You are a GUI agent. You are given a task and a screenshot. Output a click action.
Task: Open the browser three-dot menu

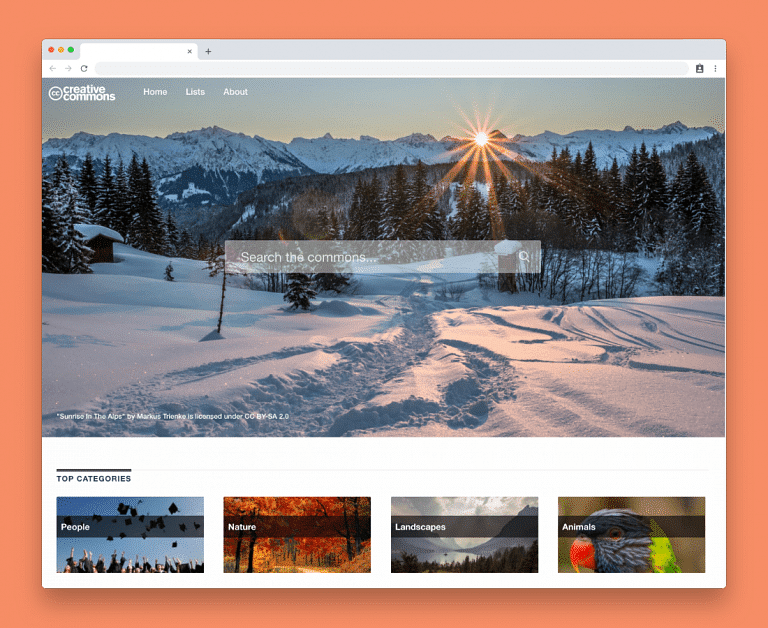[715, 68]
